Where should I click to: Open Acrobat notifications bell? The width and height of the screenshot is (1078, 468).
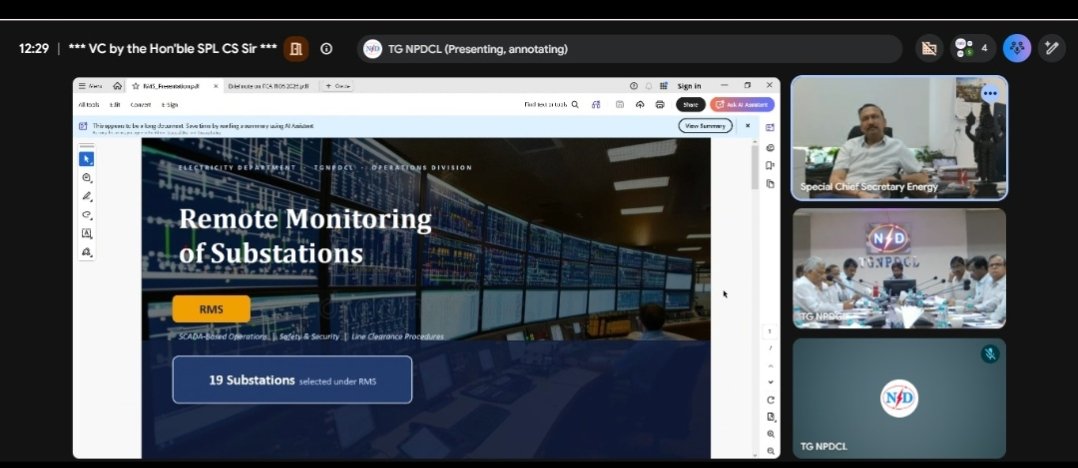648,86
